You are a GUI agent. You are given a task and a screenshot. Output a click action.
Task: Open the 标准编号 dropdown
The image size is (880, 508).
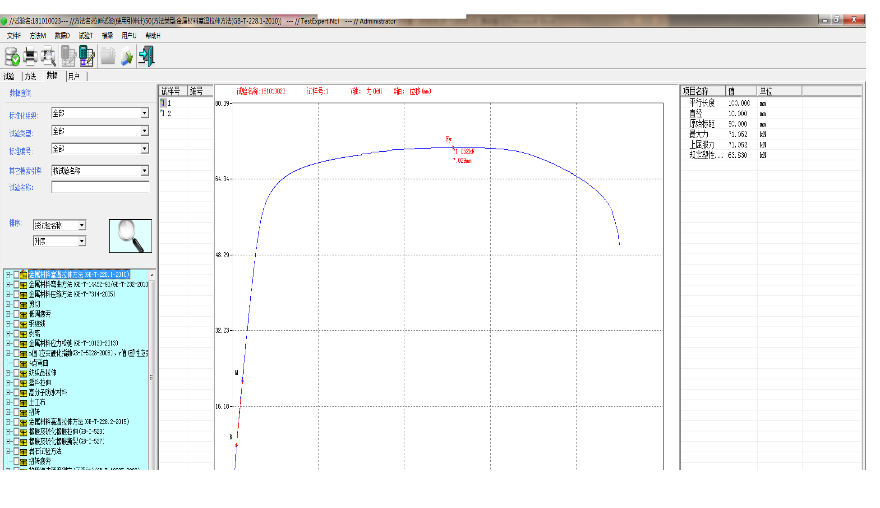click(100, 149)
